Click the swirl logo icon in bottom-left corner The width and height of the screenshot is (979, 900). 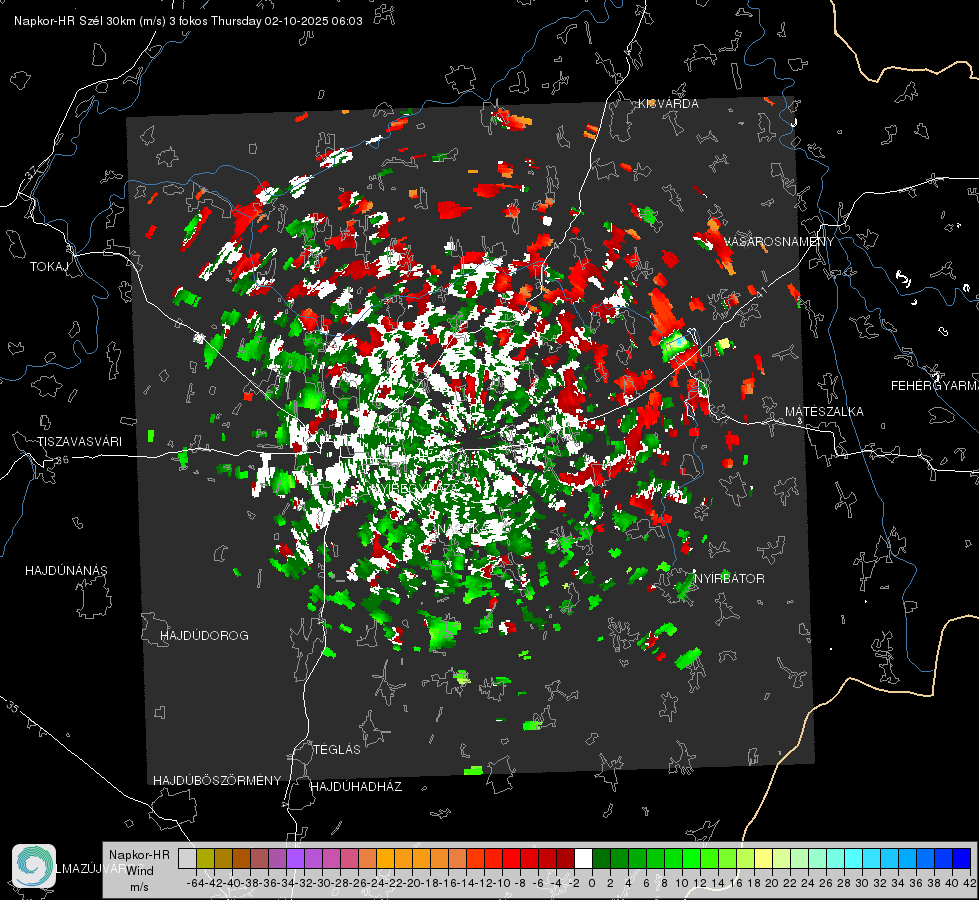[x=34, y=866]
